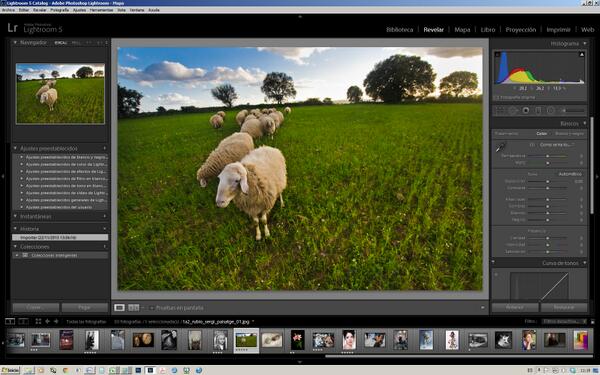600x375 pixels.
Task: Open the Windows Inicio start button
Action: coord(10,370)
